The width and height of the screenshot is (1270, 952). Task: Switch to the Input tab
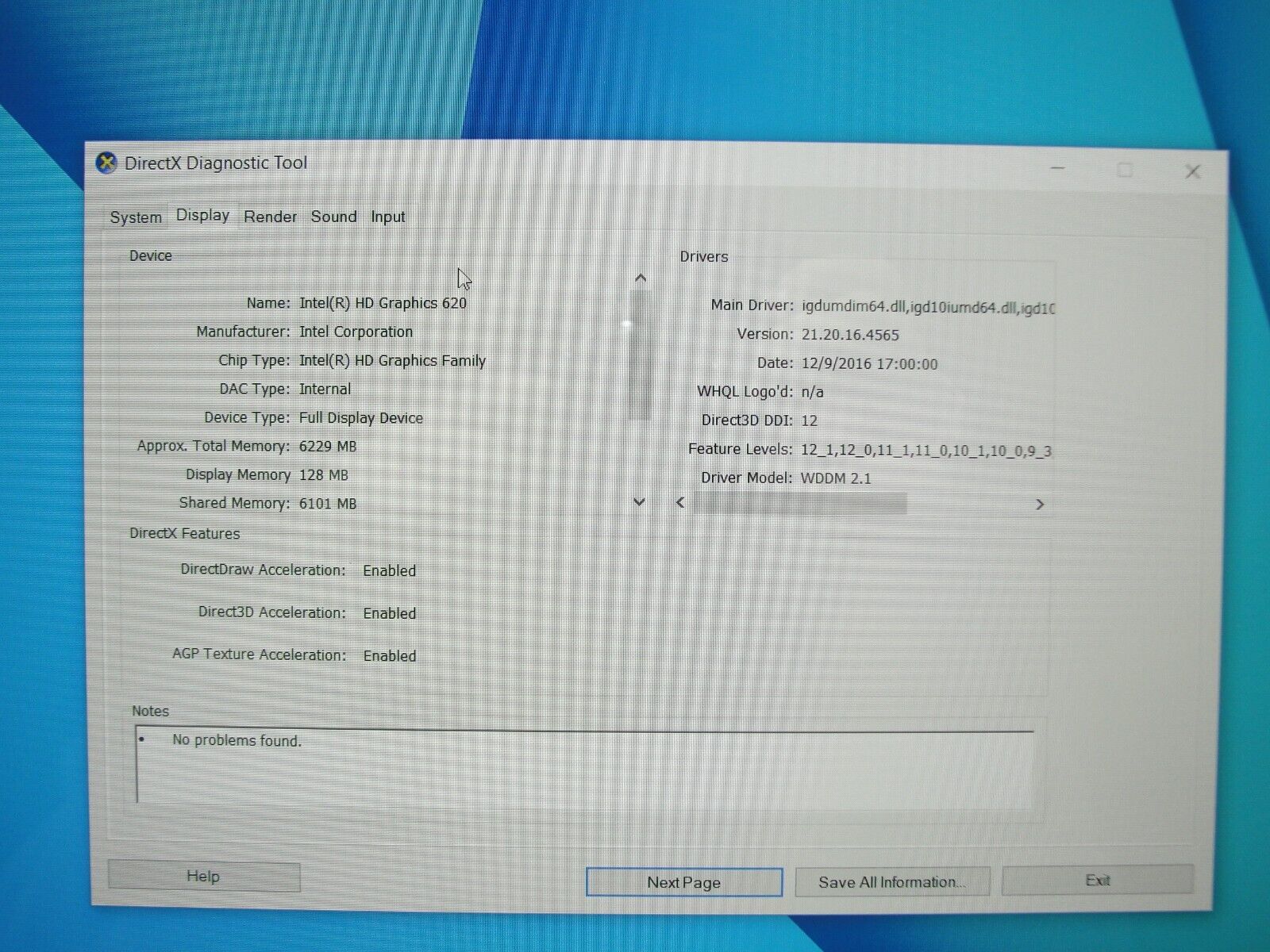click(387, 217)
